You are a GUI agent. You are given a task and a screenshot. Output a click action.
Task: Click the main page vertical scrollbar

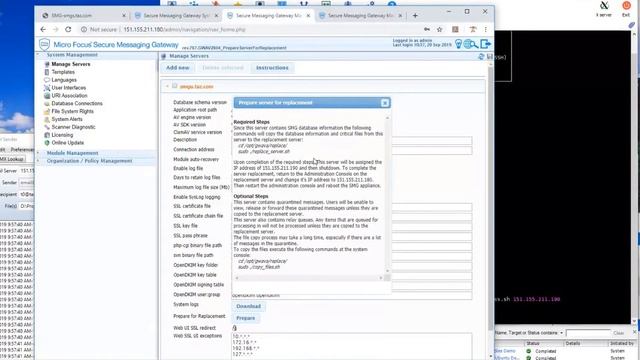pos(490,210)
